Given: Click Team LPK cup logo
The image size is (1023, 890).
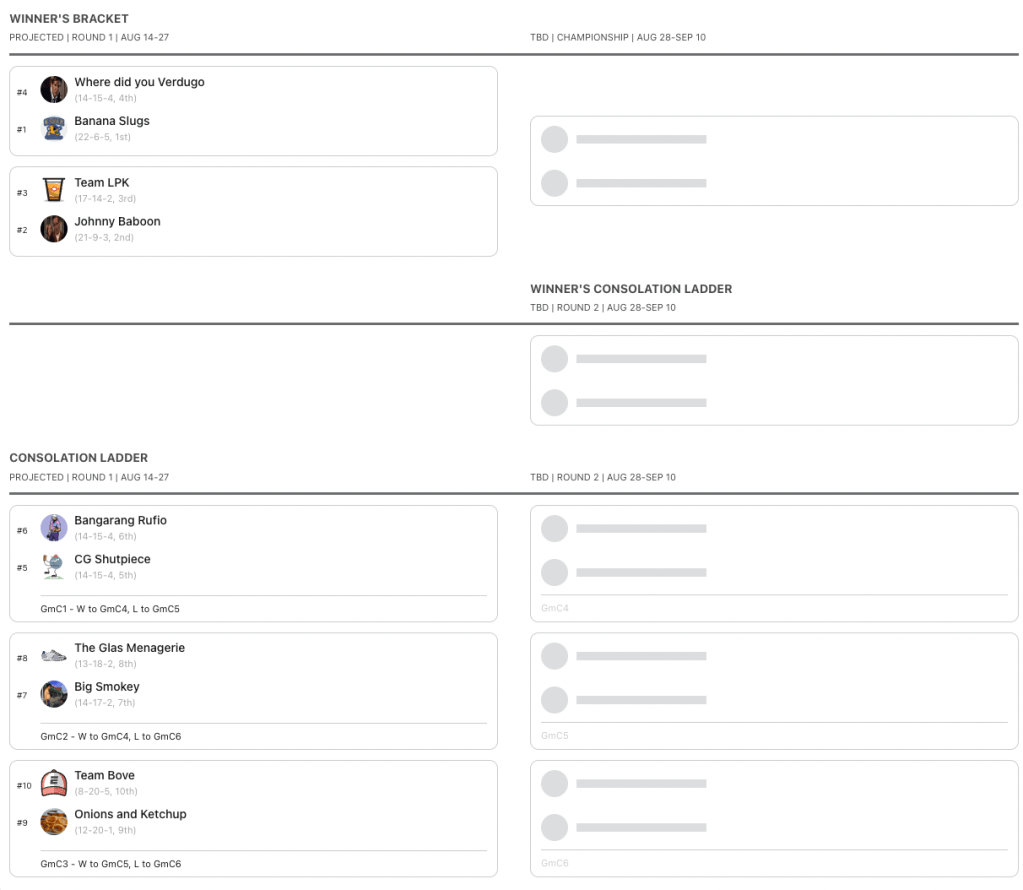Looking at the screenshot, I should pos(54,190).
